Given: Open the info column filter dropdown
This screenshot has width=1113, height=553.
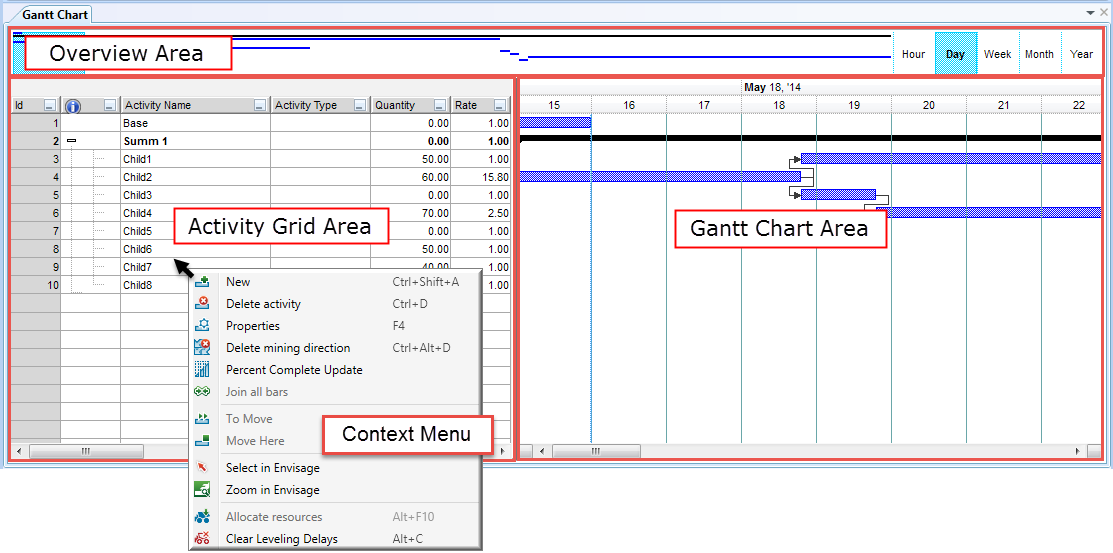Looking at the screenshot, I should pyautogui.click(x=109, y=106).
